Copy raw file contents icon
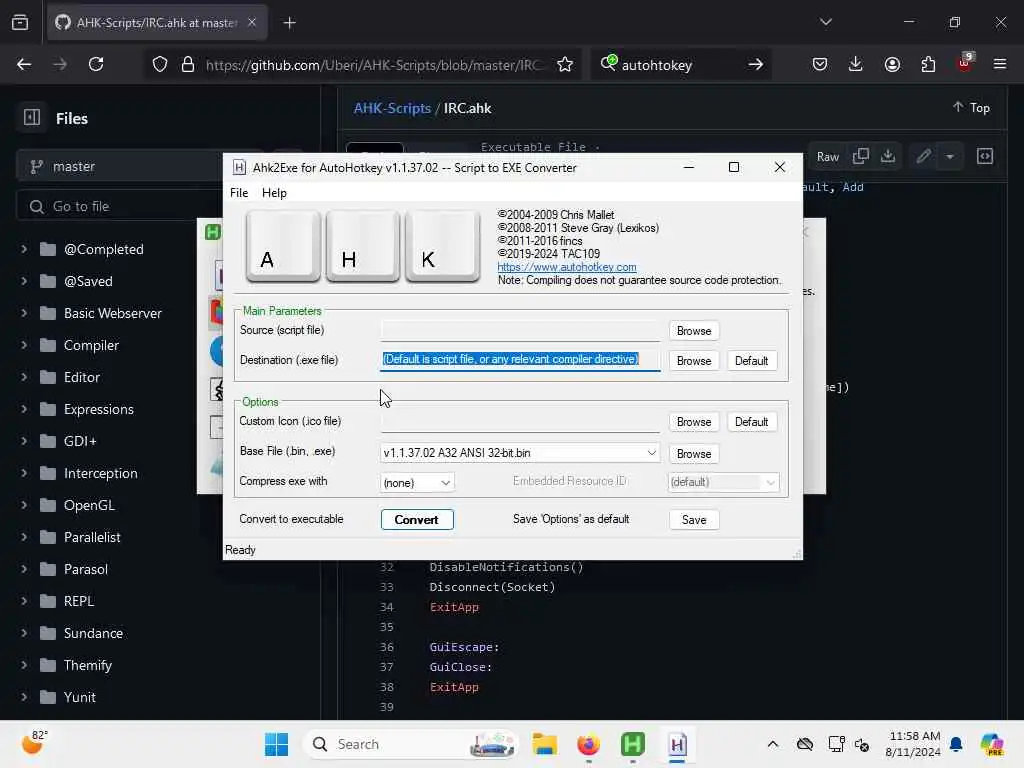Viewport: 1024px width, 768px height. click(x=860, y=156)
